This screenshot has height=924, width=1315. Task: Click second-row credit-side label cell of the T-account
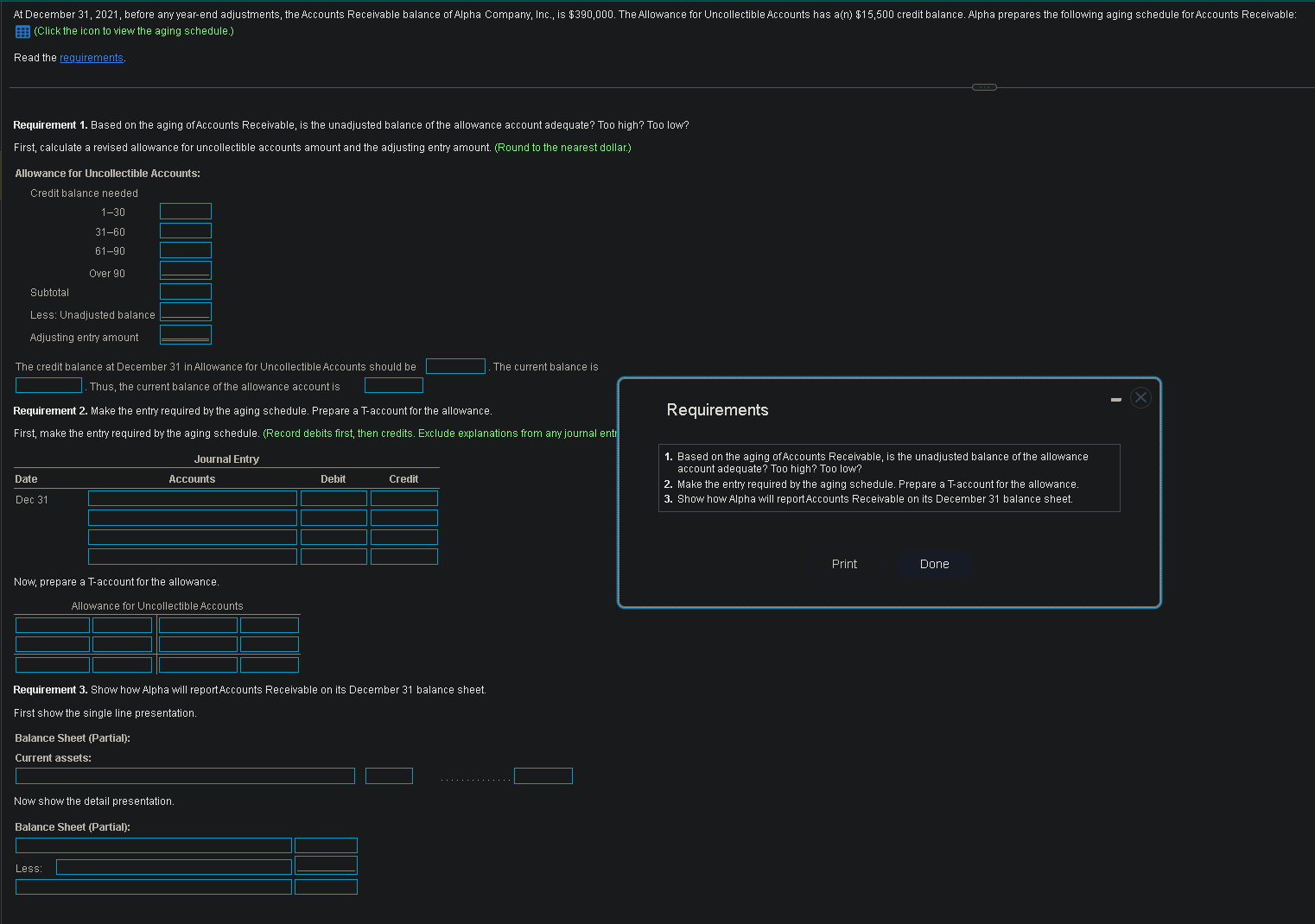click(198, 644)
